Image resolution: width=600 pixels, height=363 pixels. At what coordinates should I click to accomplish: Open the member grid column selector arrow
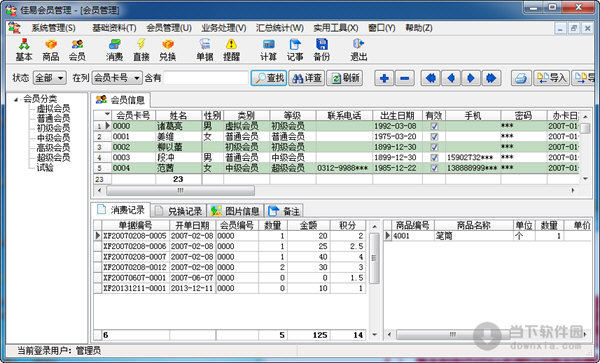click(x=107, y=114)
